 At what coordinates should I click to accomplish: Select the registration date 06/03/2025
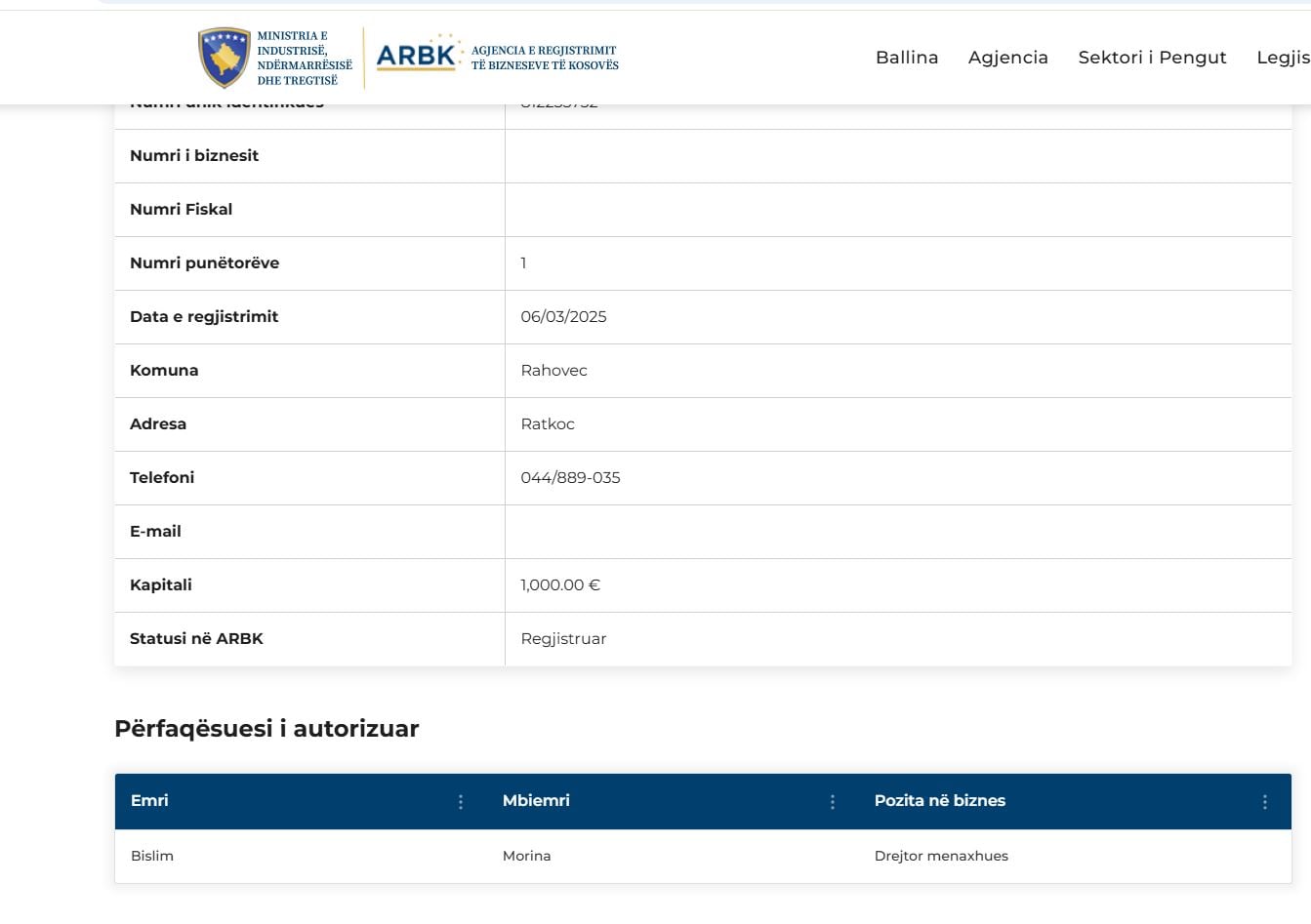(563, 317)
